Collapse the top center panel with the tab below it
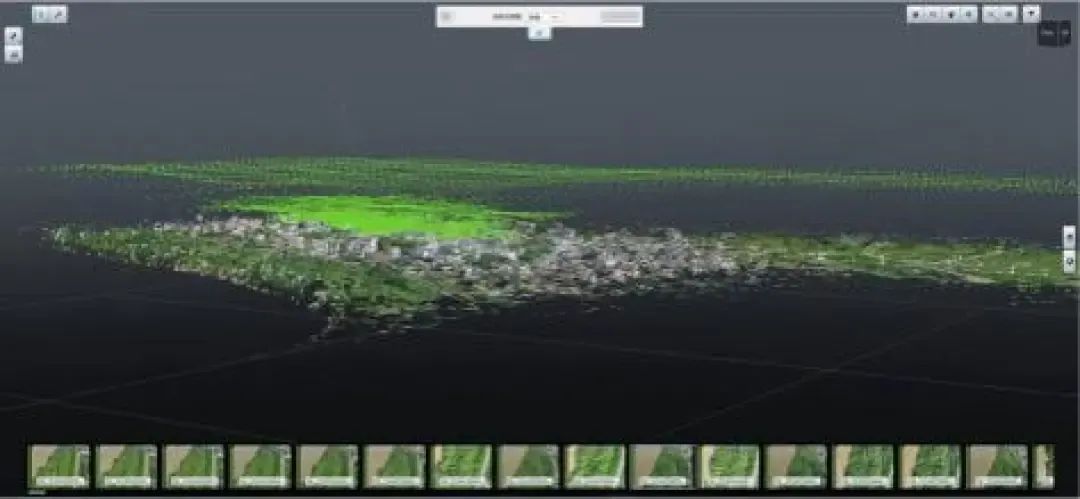Viewport: 1080px width, 499px height. pos(539,33)
